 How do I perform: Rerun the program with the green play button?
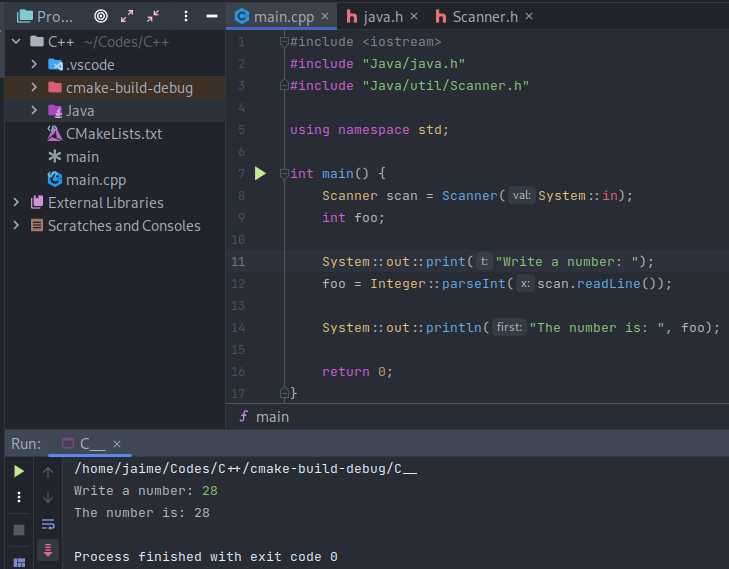click(x=19, y=471)
